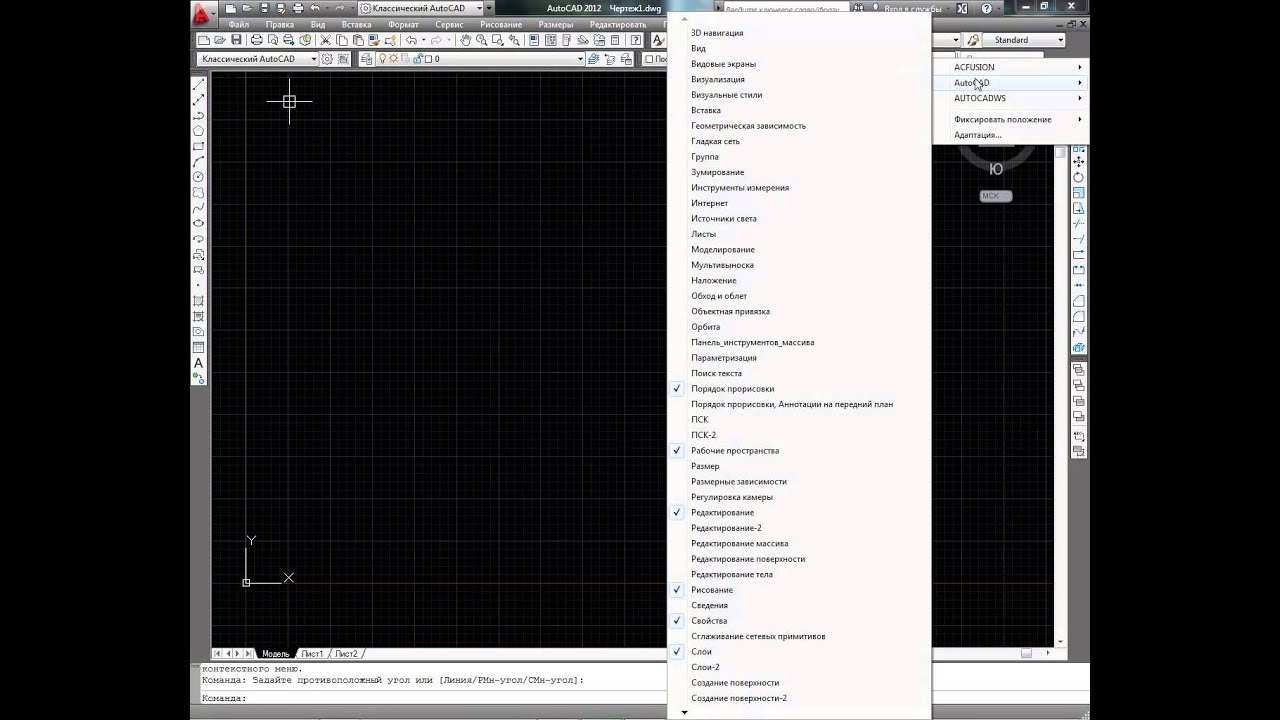
Task: Select the Arc draw tool
Action: tap(198, 161)
